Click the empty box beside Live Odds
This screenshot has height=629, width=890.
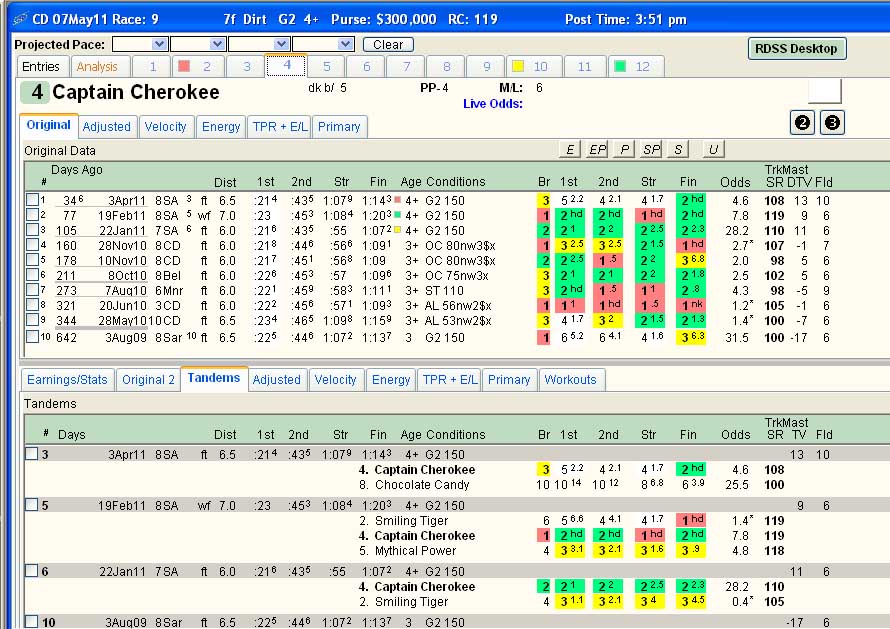click(824, 91)
